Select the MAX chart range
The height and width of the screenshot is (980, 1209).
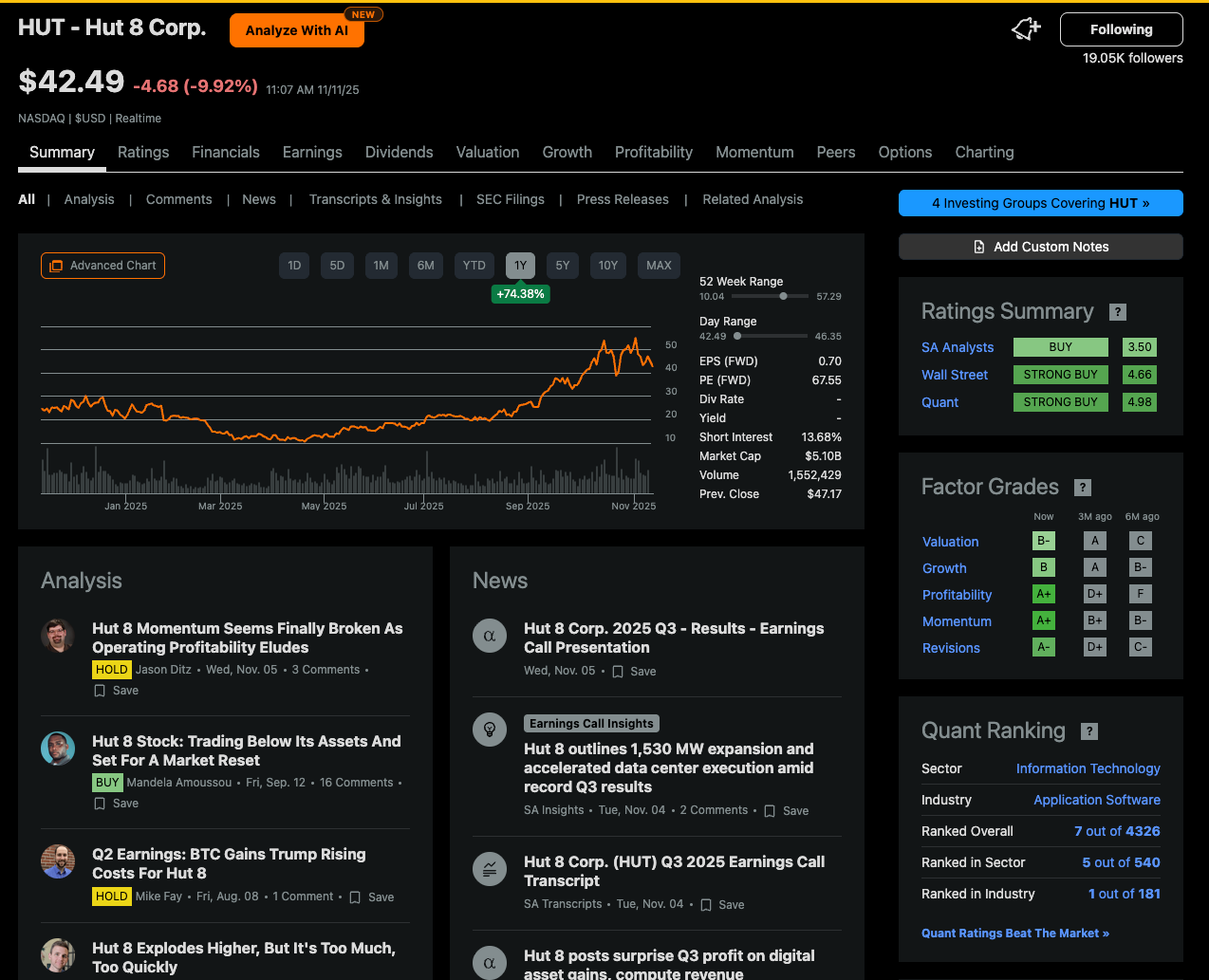(659, 266)
